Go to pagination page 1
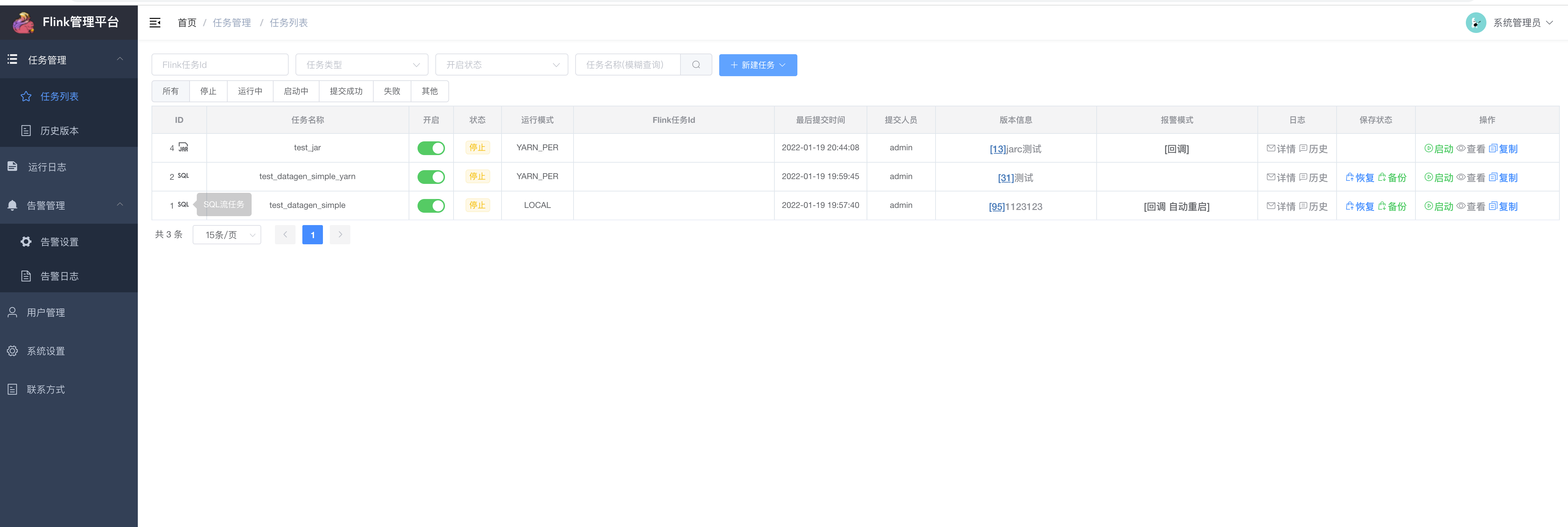Image resolution: width=1568 pixels, height=527 pixels. (312, 235)
